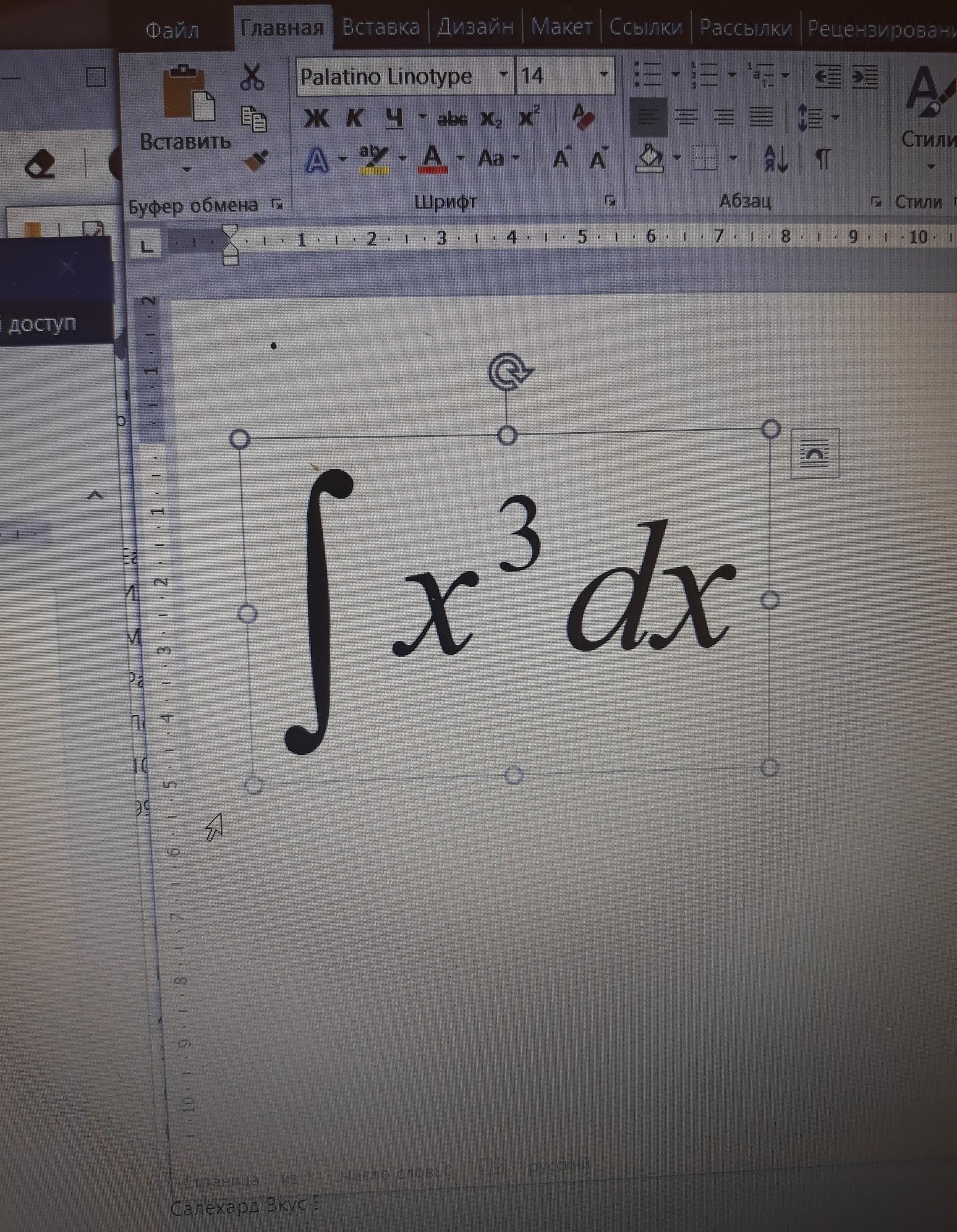Click the Главная tab
957x1232 pixels.
point(282,28)
